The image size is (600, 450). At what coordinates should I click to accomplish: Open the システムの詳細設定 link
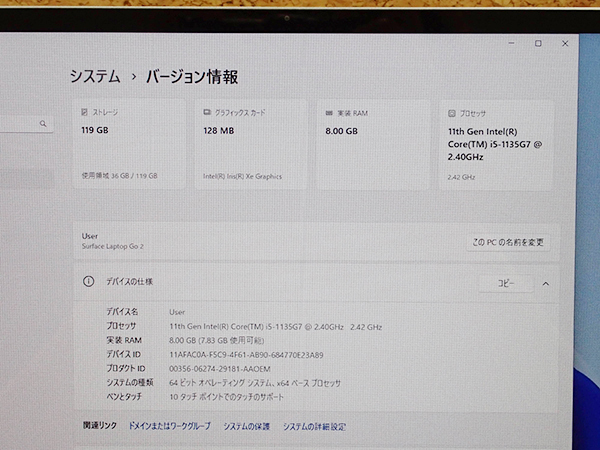tap(314, 426)
